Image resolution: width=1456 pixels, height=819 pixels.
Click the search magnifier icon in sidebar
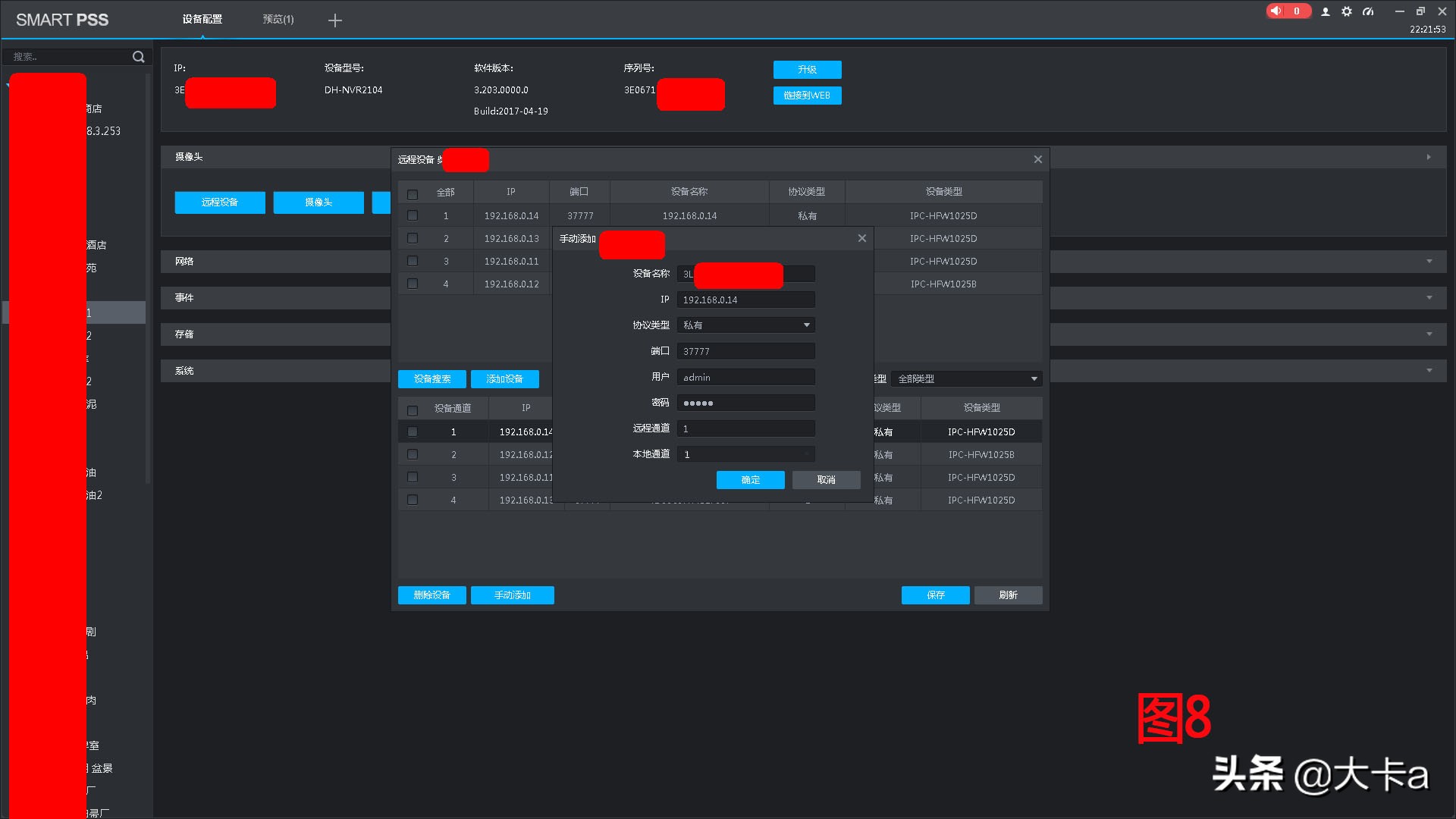[138, 57]
